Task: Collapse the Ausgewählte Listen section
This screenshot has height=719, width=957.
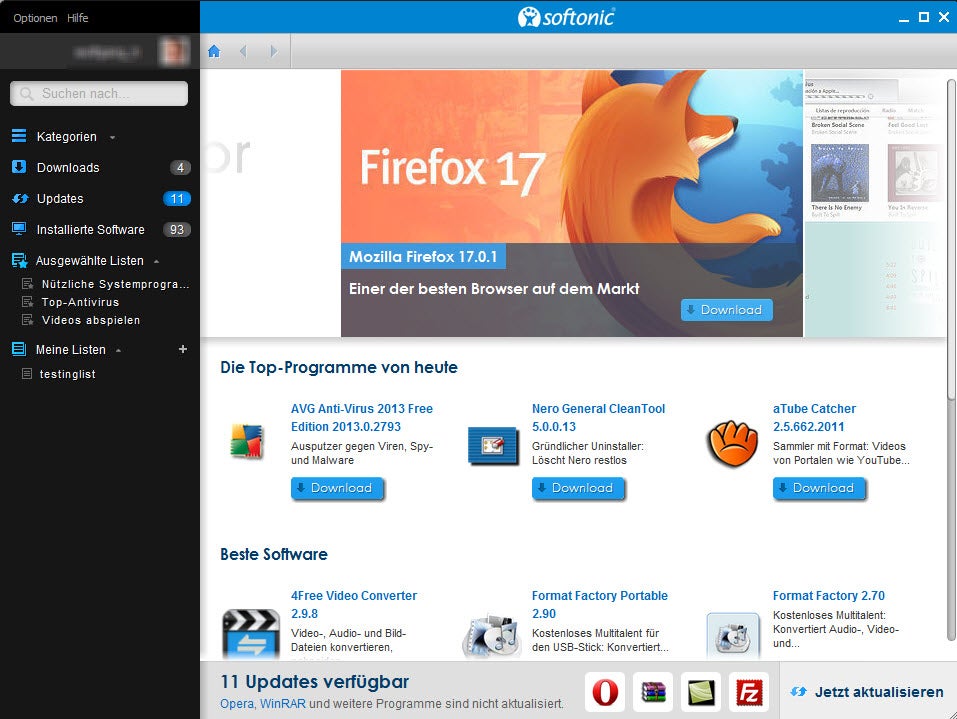Action: tap(155, 261)
